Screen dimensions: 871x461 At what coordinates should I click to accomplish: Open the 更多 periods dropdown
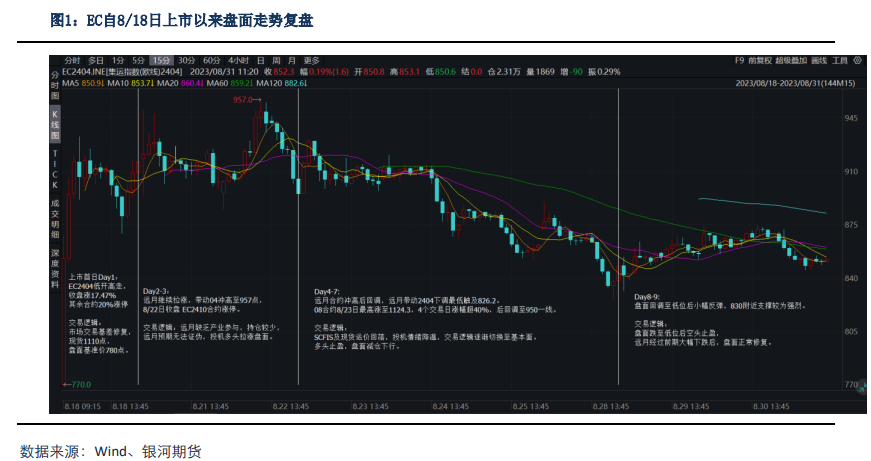312,61
